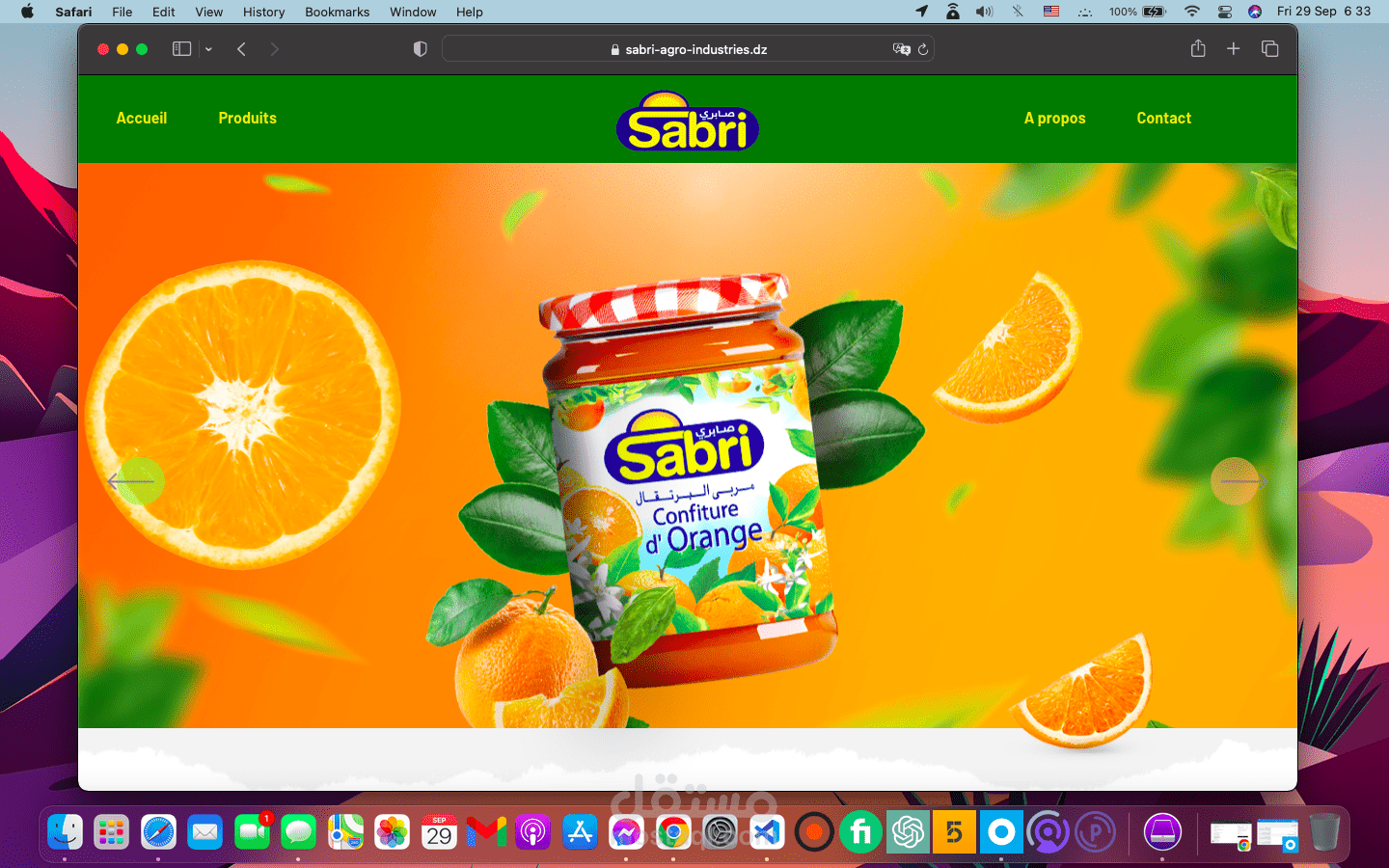The width and height of the screenshot is (1389, 868).
Task: Click the red close window button
Action: click(103, 49)
